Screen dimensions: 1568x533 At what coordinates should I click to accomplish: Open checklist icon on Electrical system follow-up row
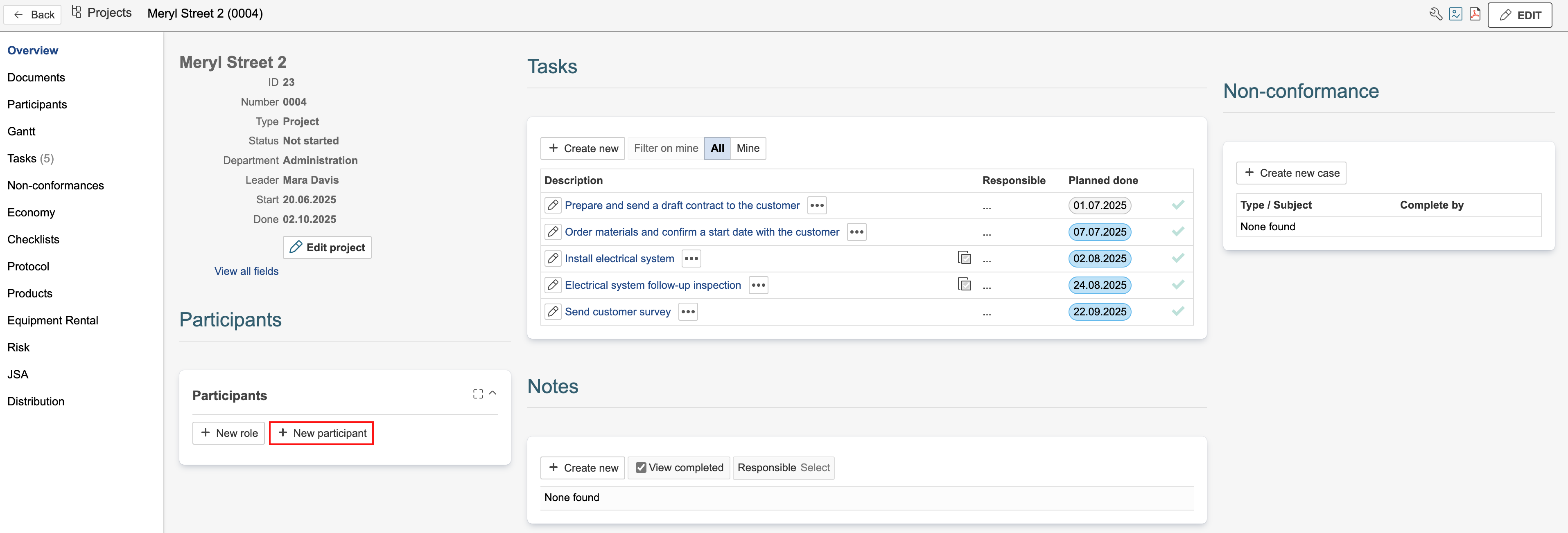click(x=964, y=285)
